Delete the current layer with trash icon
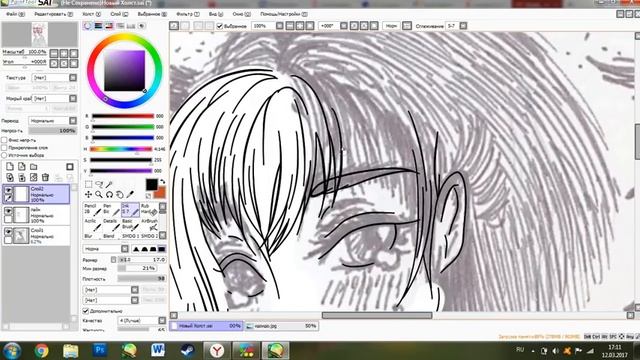Viewport: 640px width, 360px height. coord(45,178)
